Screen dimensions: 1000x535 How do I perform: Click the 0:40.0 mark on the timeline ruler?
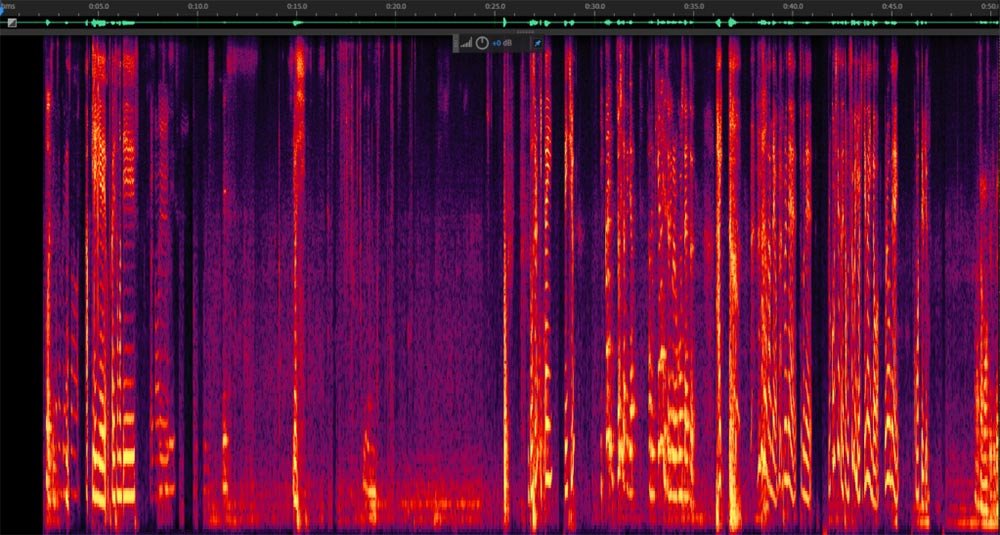pos(792,6)
